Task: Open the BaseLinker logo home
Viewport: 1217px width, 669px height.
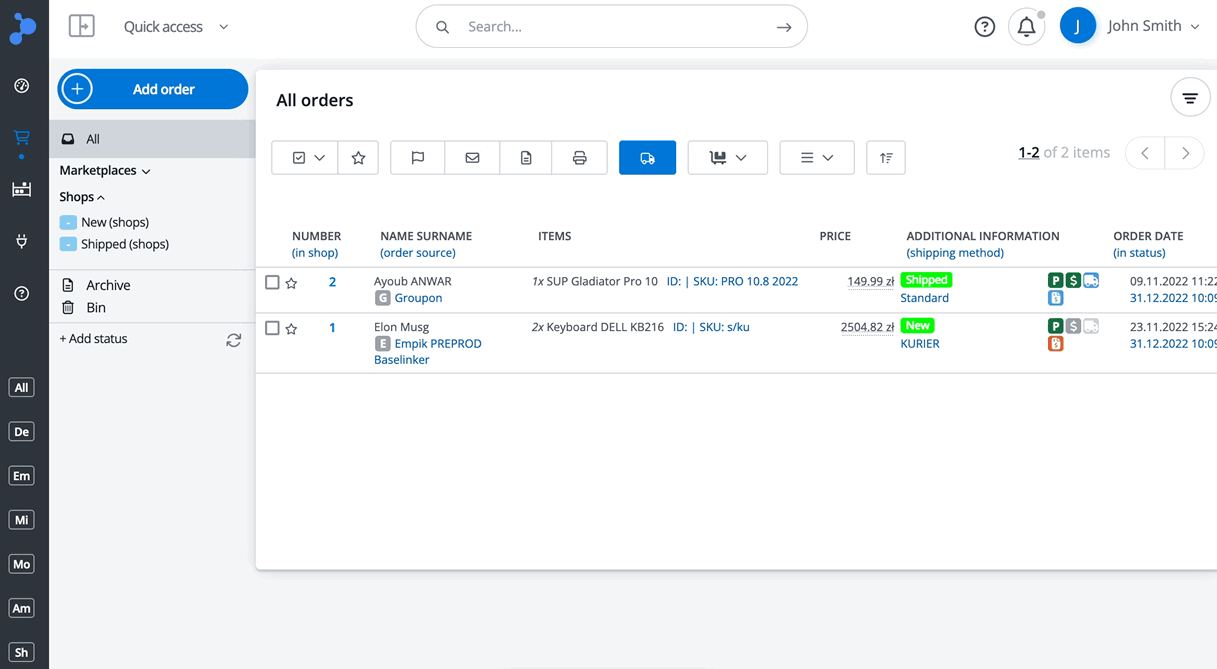Action: pos(22,27)
